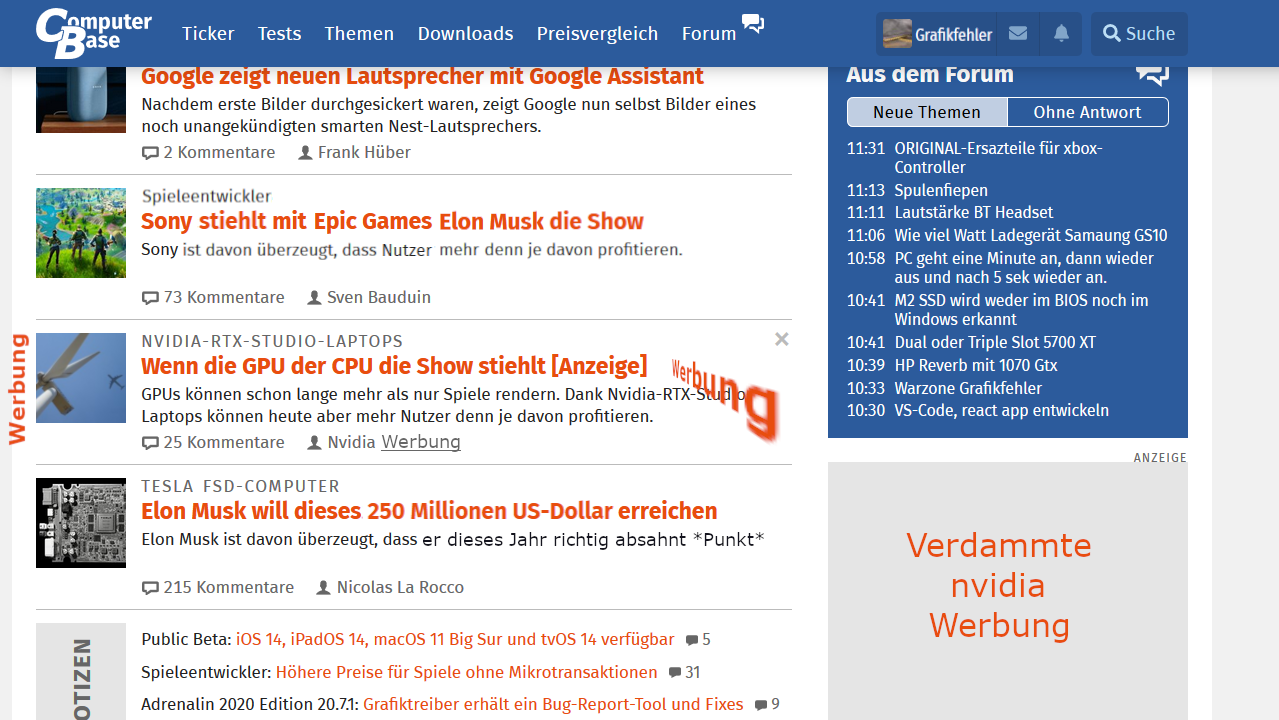Open Höhere Preise für Spiele note link
This screenshot has height=720, width=1279.
coord(467,672)
